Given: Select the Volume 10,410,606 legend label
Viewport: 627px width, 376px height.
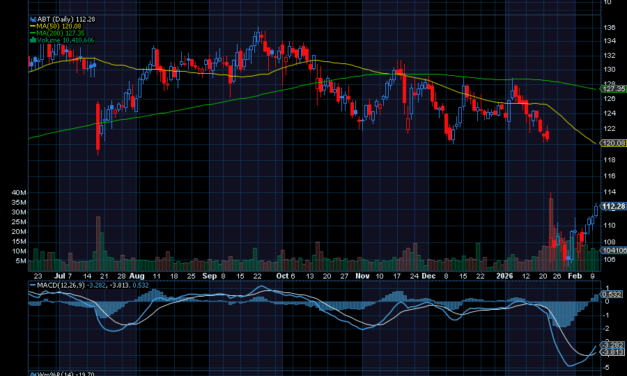Looking at the screenshot, I should (66, 40).
